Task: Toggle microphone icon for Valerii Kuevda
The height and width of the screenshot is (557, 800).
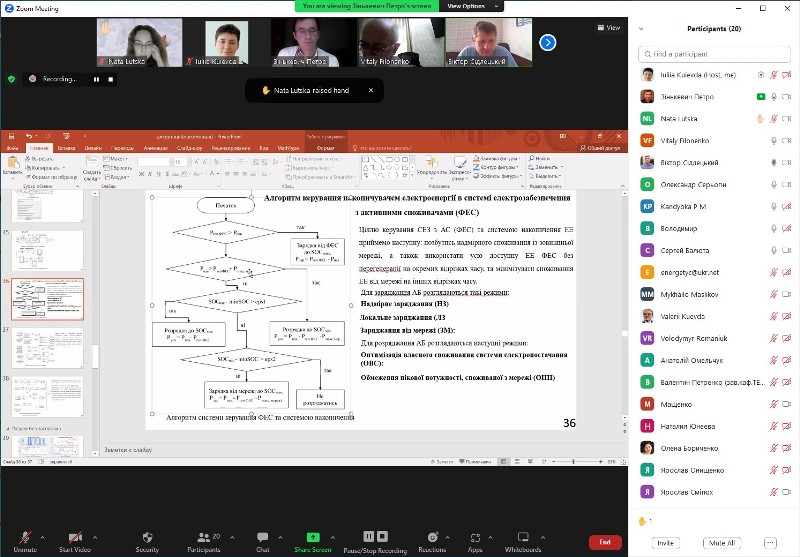Action: (x=773, y=316)
